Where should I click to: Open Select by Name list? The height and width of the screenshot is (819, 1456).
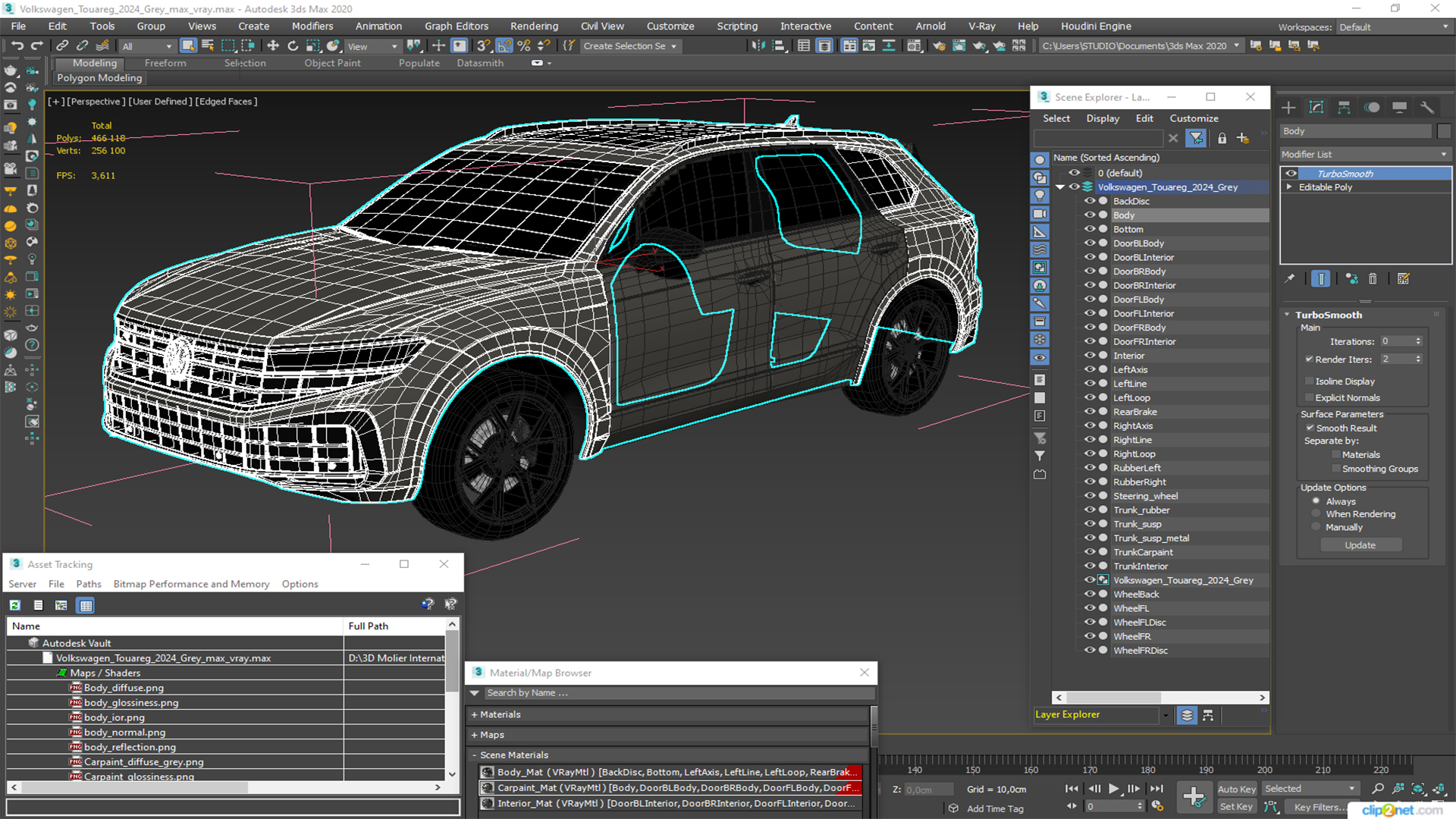pyautogui.click(x=208, y=46)
